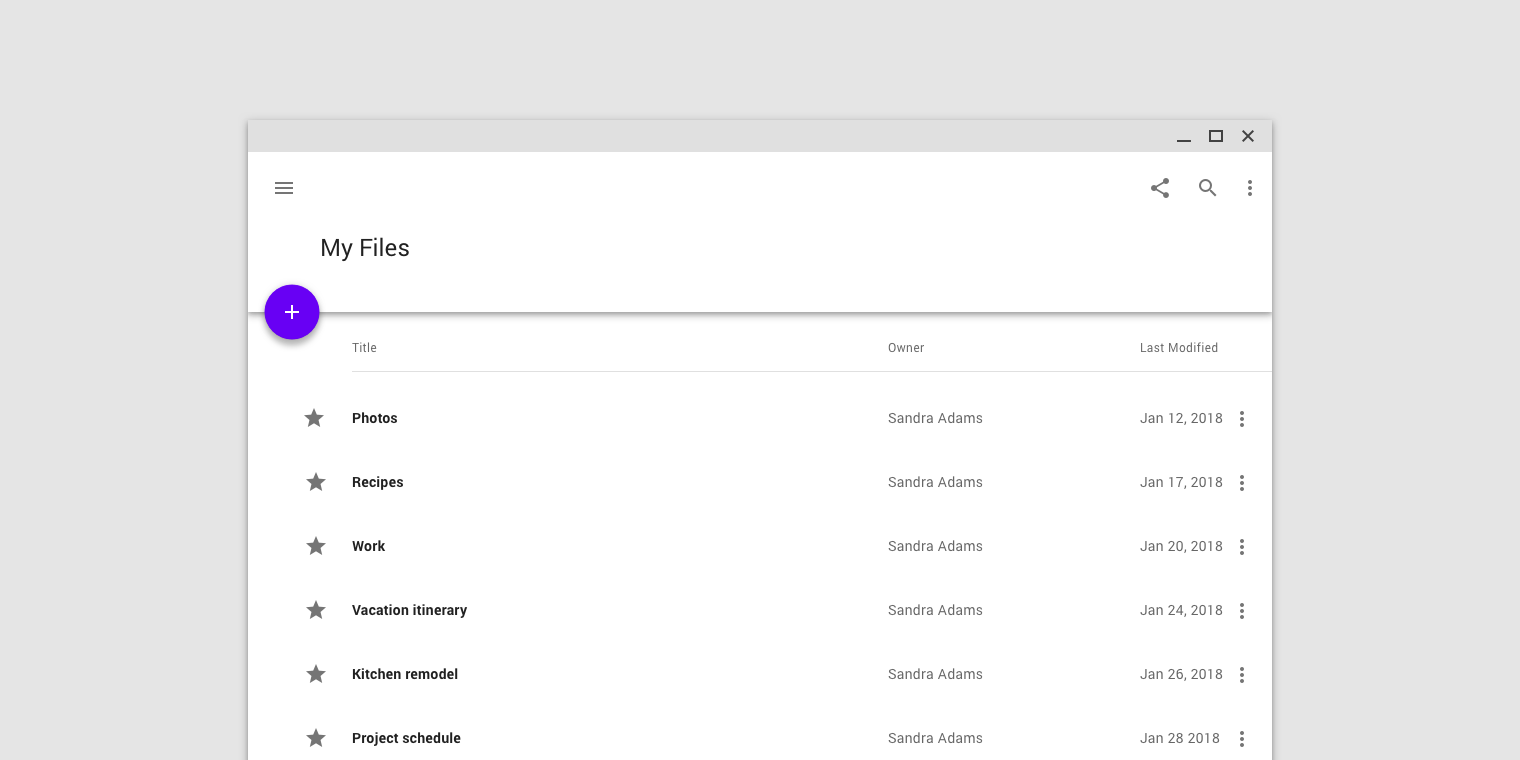Open the toolbar overflow menu
This screenshot has width=1520, height=760.
pos(1249,188)
